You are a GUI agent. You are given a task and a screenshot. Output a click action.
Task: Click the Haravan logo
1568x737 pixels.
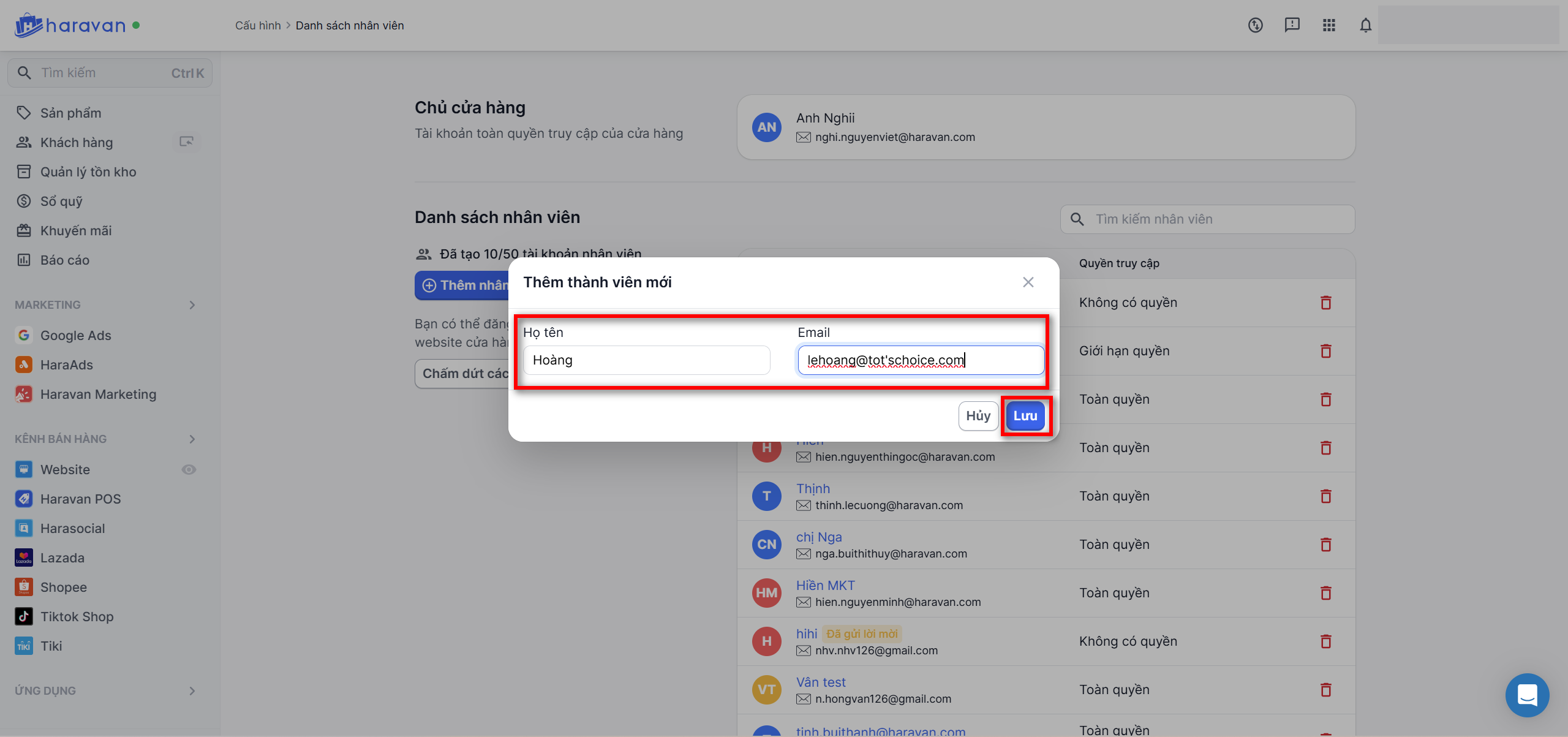coord(70,25)
